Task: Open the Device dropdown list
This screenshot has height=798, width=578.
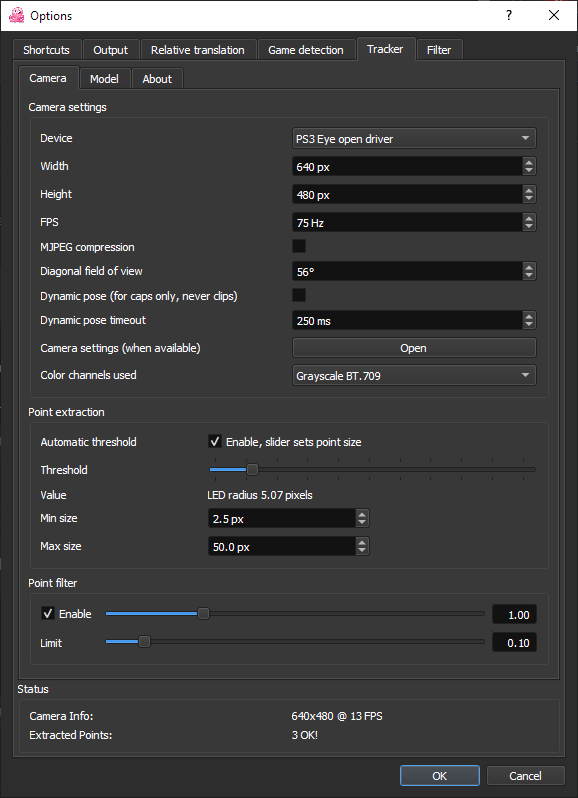Action: click(x=414, y=138)
